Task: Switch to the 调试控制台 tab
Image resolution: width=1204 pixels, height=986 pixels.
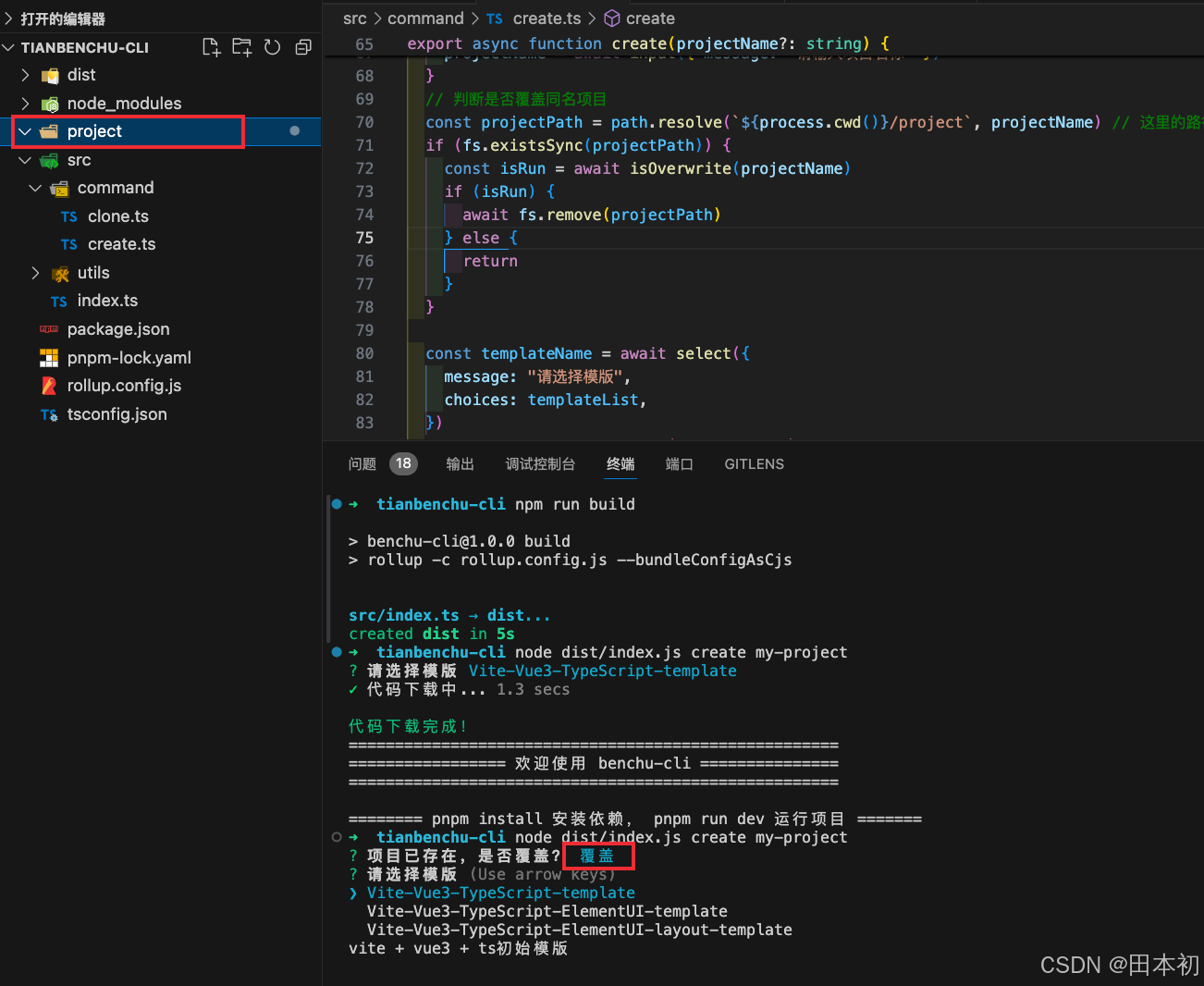Action: pyautogui.click(x=541, y=464)
